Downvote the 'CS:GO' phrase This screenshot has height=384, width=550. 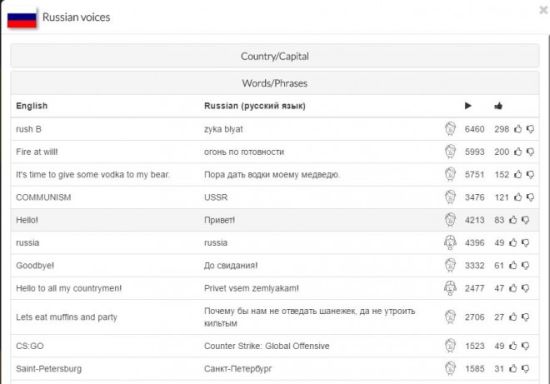point(525,346)
